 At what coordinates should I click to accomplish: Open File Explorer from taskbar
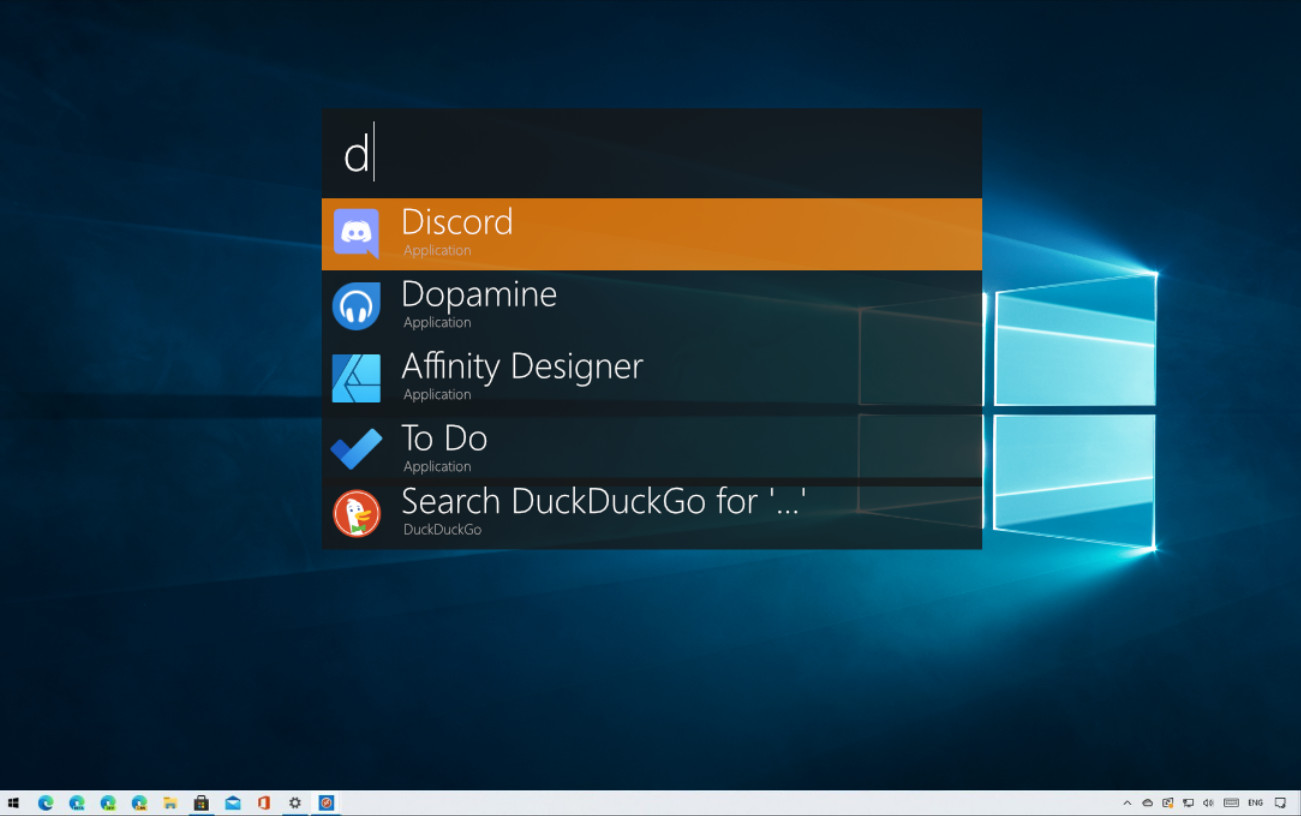170,803
